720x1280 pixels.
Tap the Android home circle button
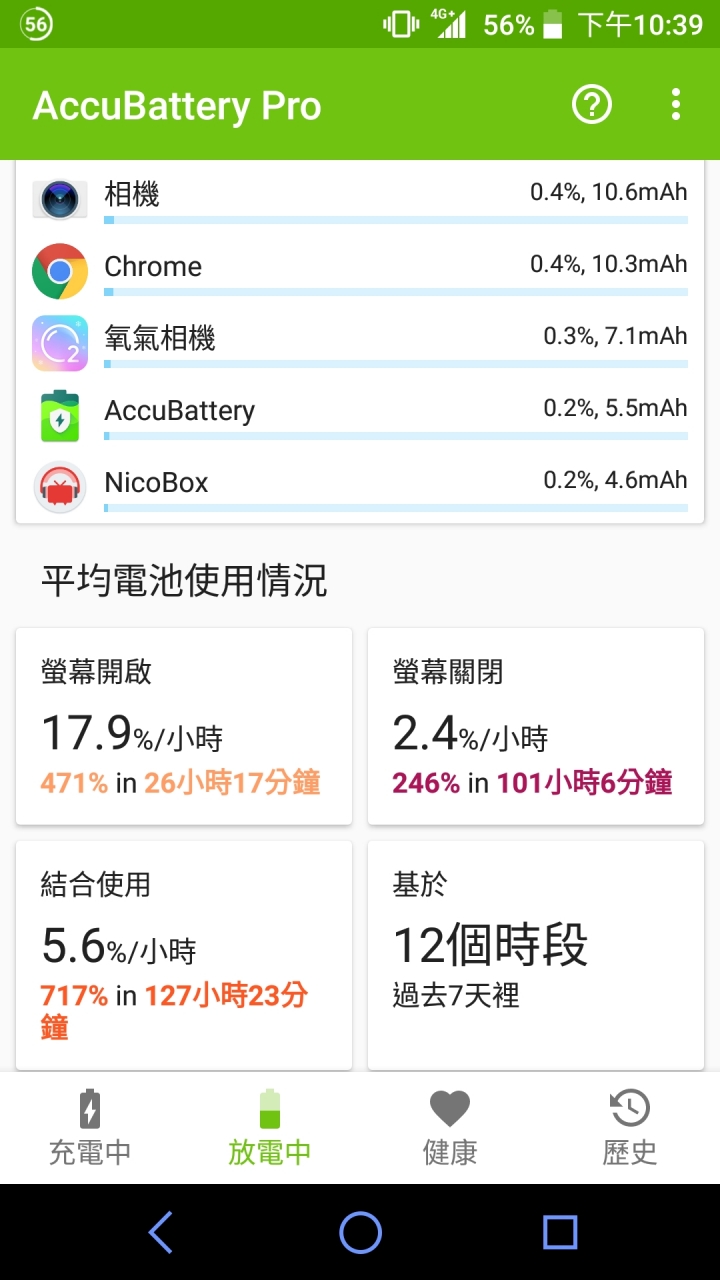click(x=360, y=1232)
